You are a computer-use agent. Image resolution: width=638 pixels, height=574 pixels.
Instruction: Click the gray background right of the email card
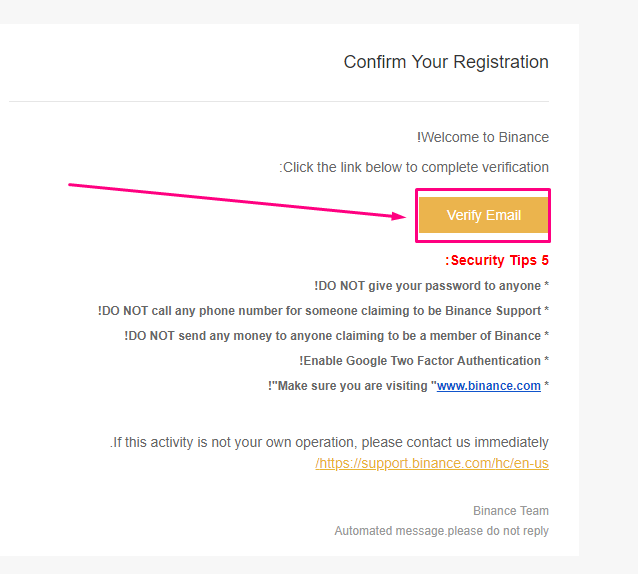pos(608,285)
